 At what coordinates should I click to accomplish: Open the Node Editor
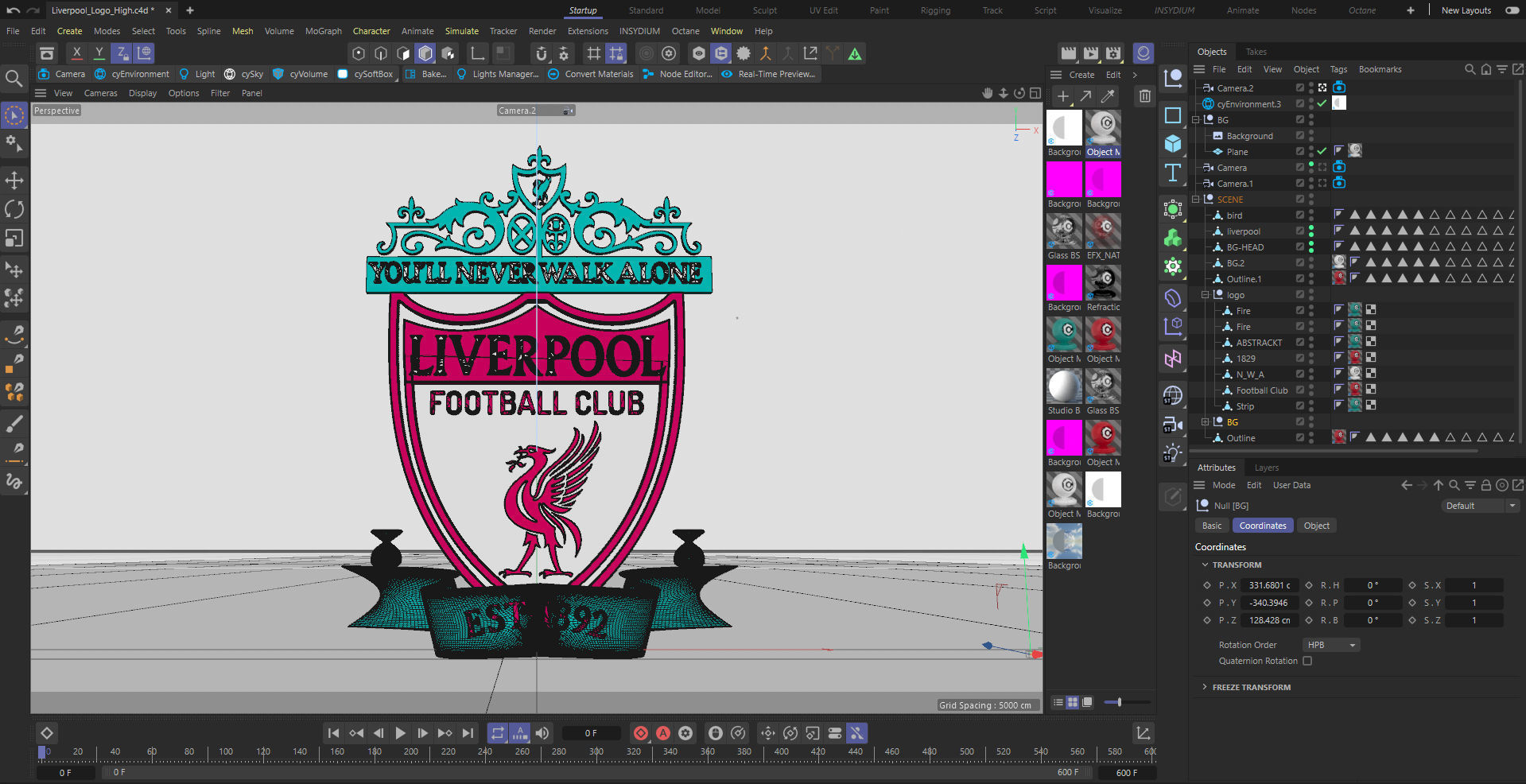pos(677,74)
